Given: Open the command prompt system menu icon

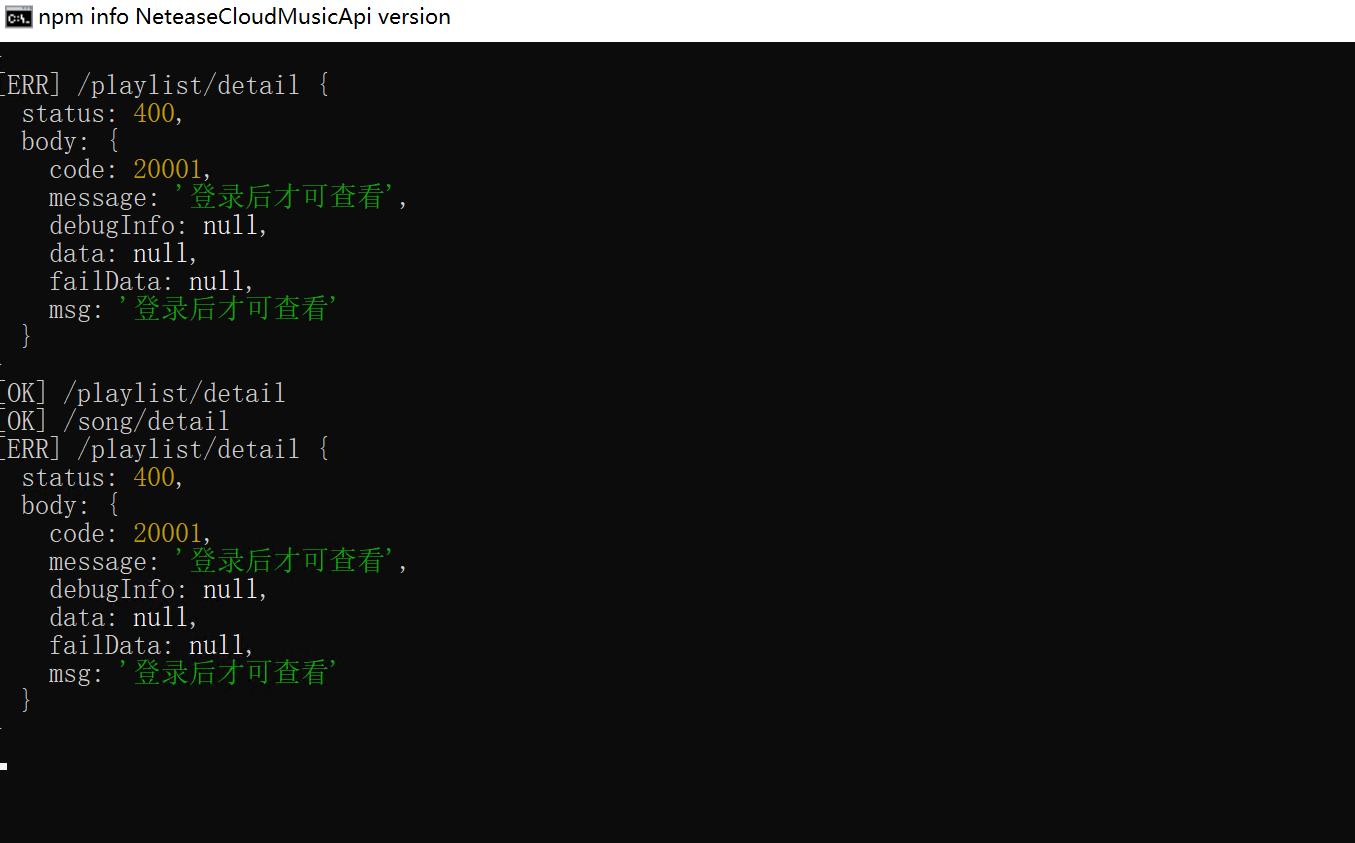Looking at the screenshot, I should (18, 17).
